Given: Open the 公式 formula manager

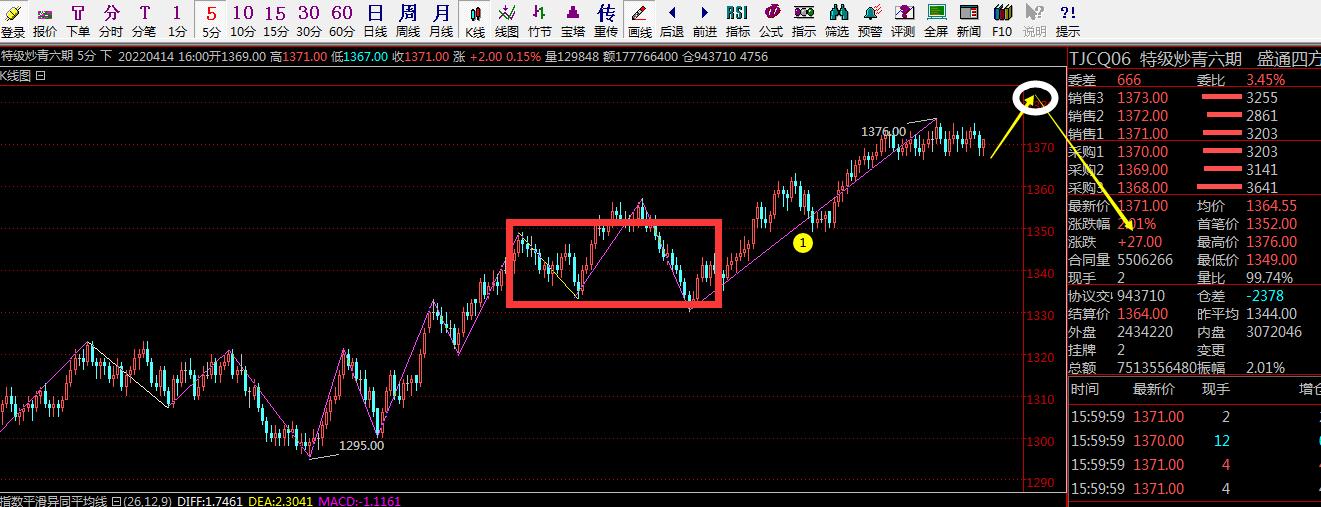Looking at the screenshot, I should pos(771,20).
